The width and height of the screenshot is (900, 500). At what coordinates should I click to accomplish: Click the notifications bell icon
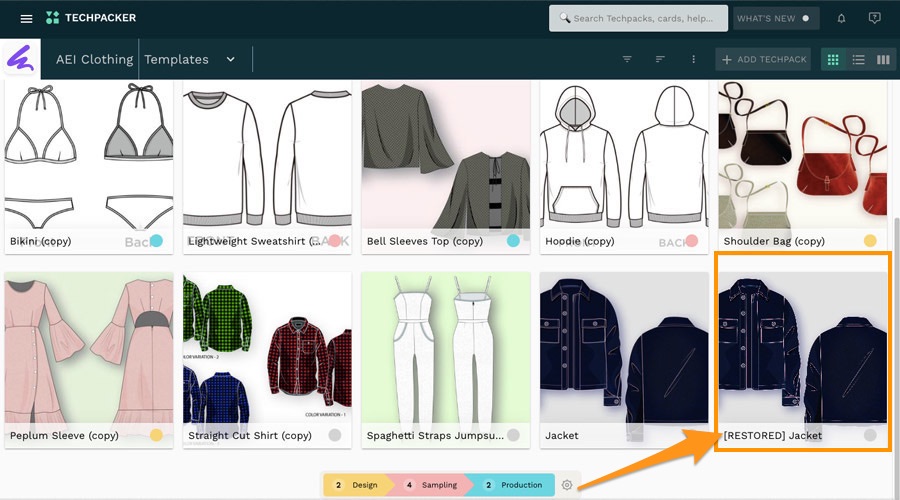[841, 18]
